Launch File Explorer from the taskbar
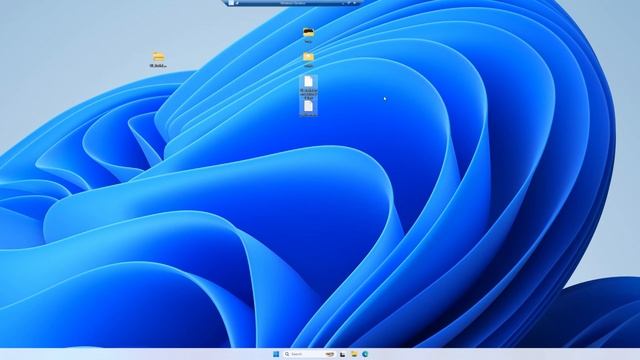The height and width of the screenshot is (360, 640). (x=354, y=354)
